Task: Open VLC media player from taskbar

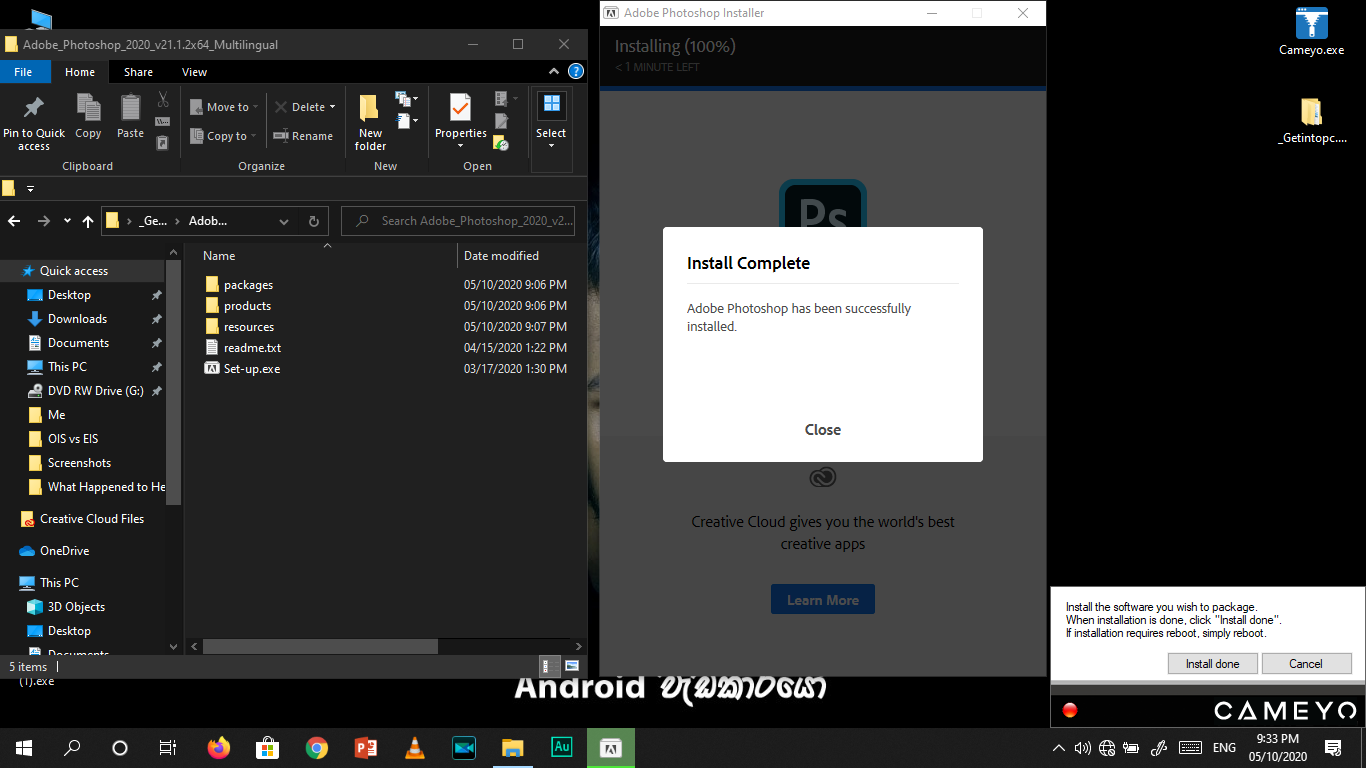Action: [x=414, y=747]
